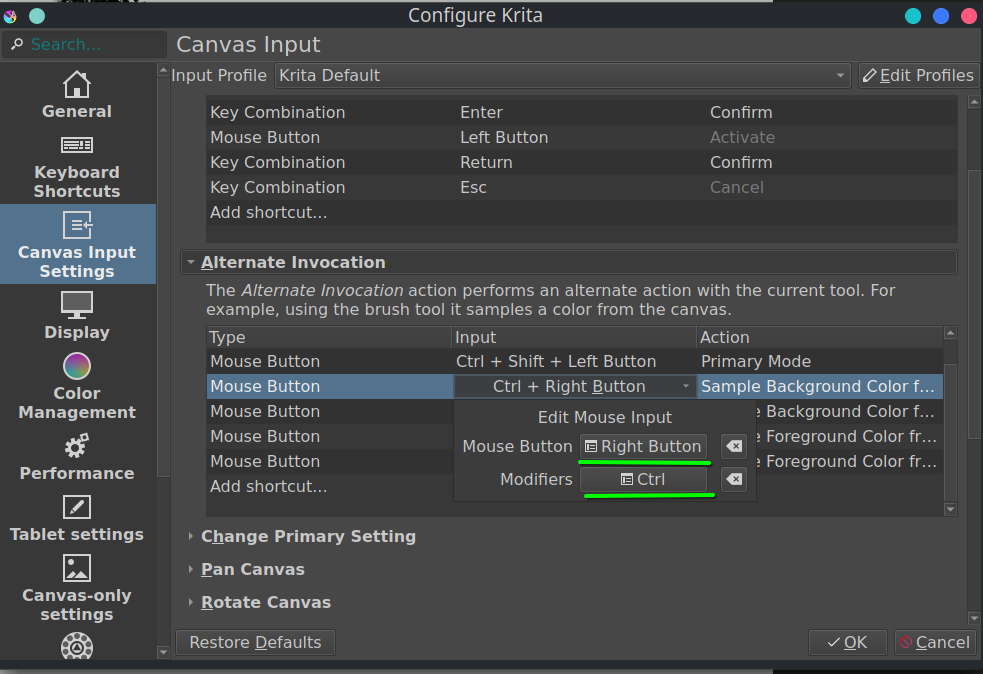Viewport: 983px width, 674px height.
Task: Clear the Right Button mouse input
Action: (x=733, y=447)
